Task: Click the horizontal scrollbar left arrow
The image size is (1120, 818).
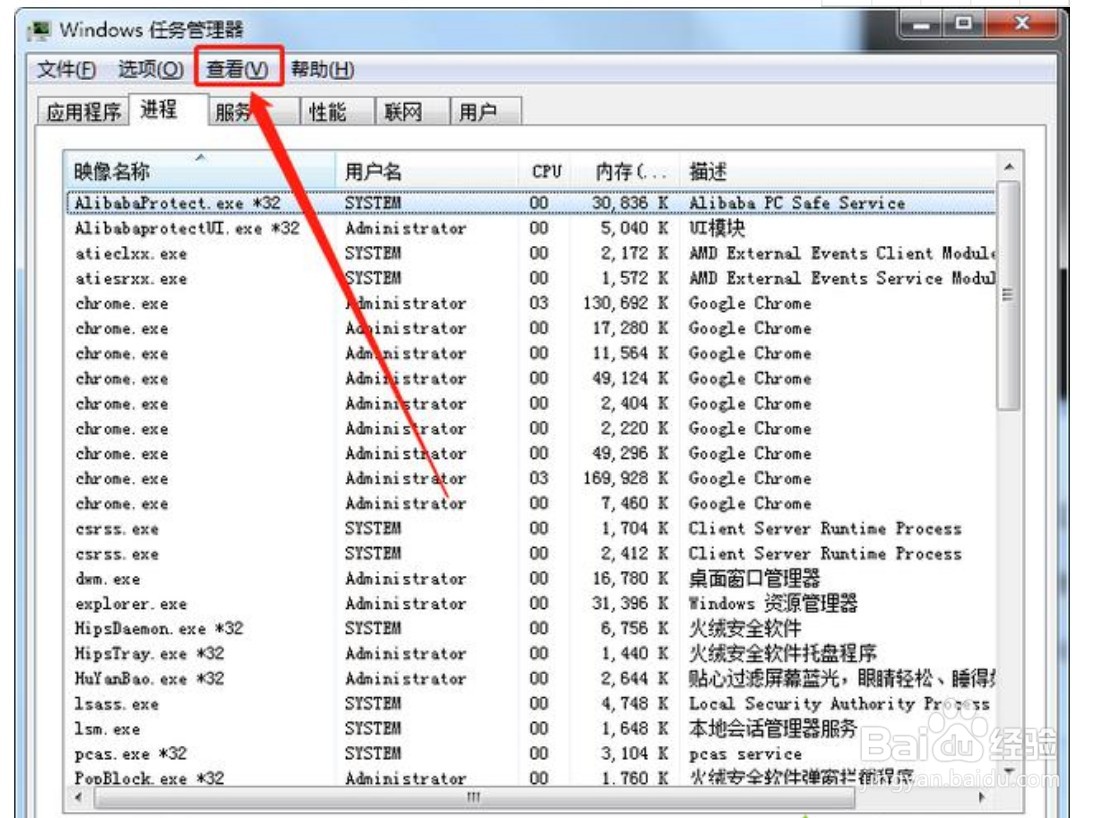Action: tap(78, 797)
